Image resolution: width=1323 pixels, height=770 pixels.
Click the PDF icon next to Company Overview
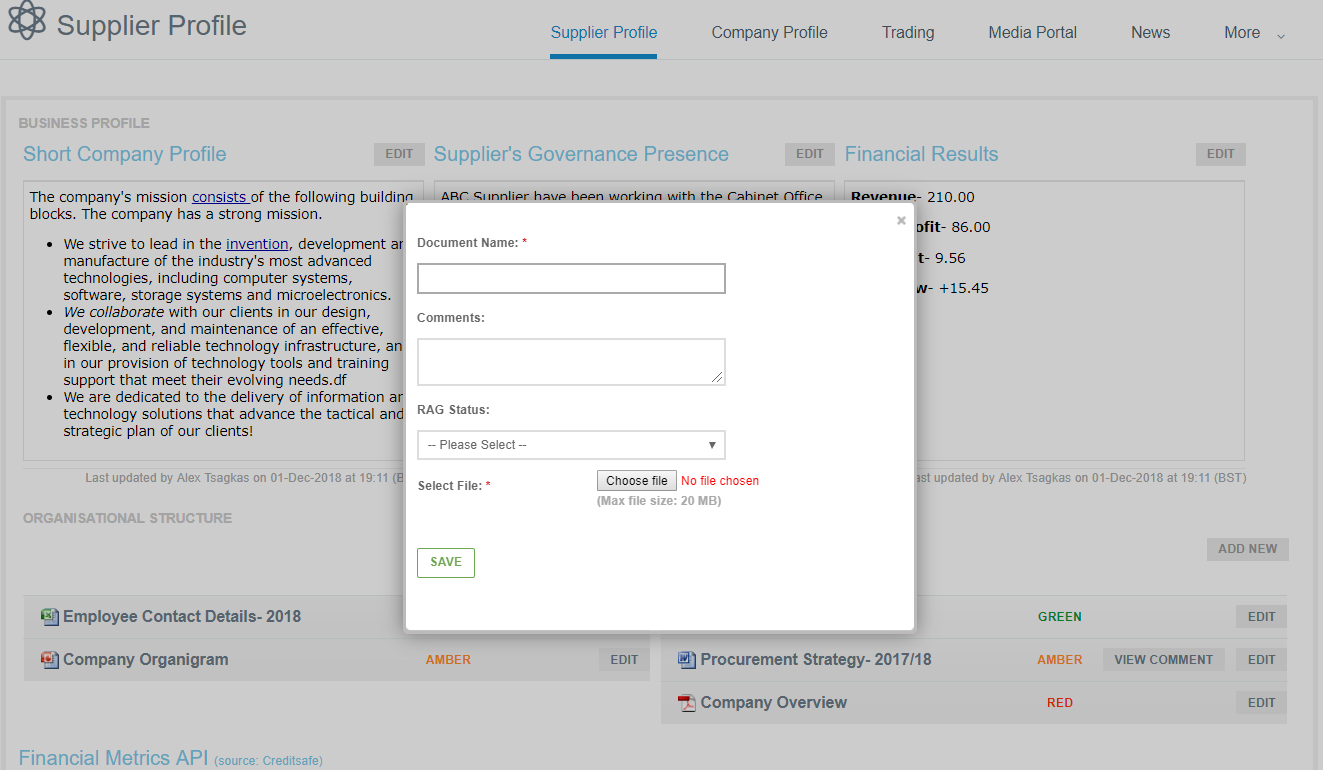pos(686,702)
